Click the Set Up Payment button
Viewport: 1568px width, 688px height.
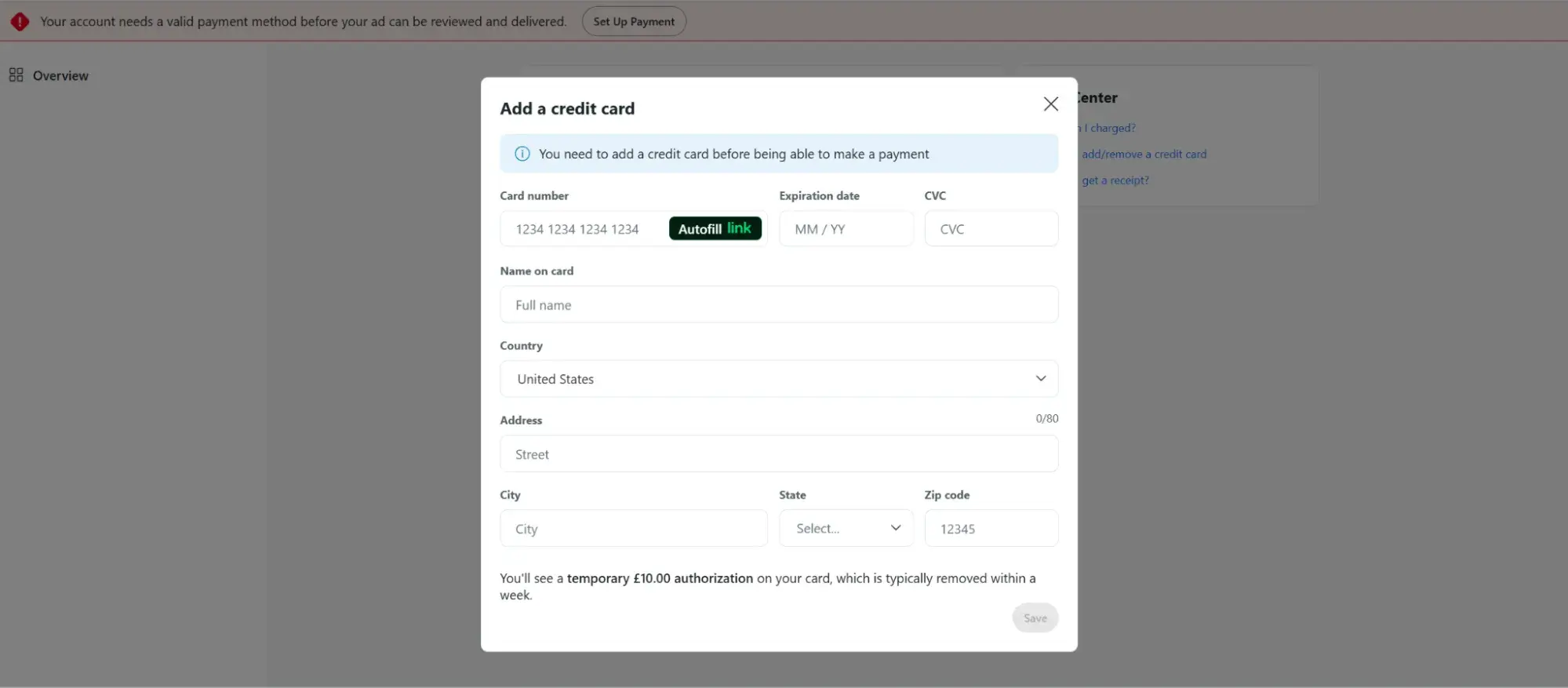(634, 21)
